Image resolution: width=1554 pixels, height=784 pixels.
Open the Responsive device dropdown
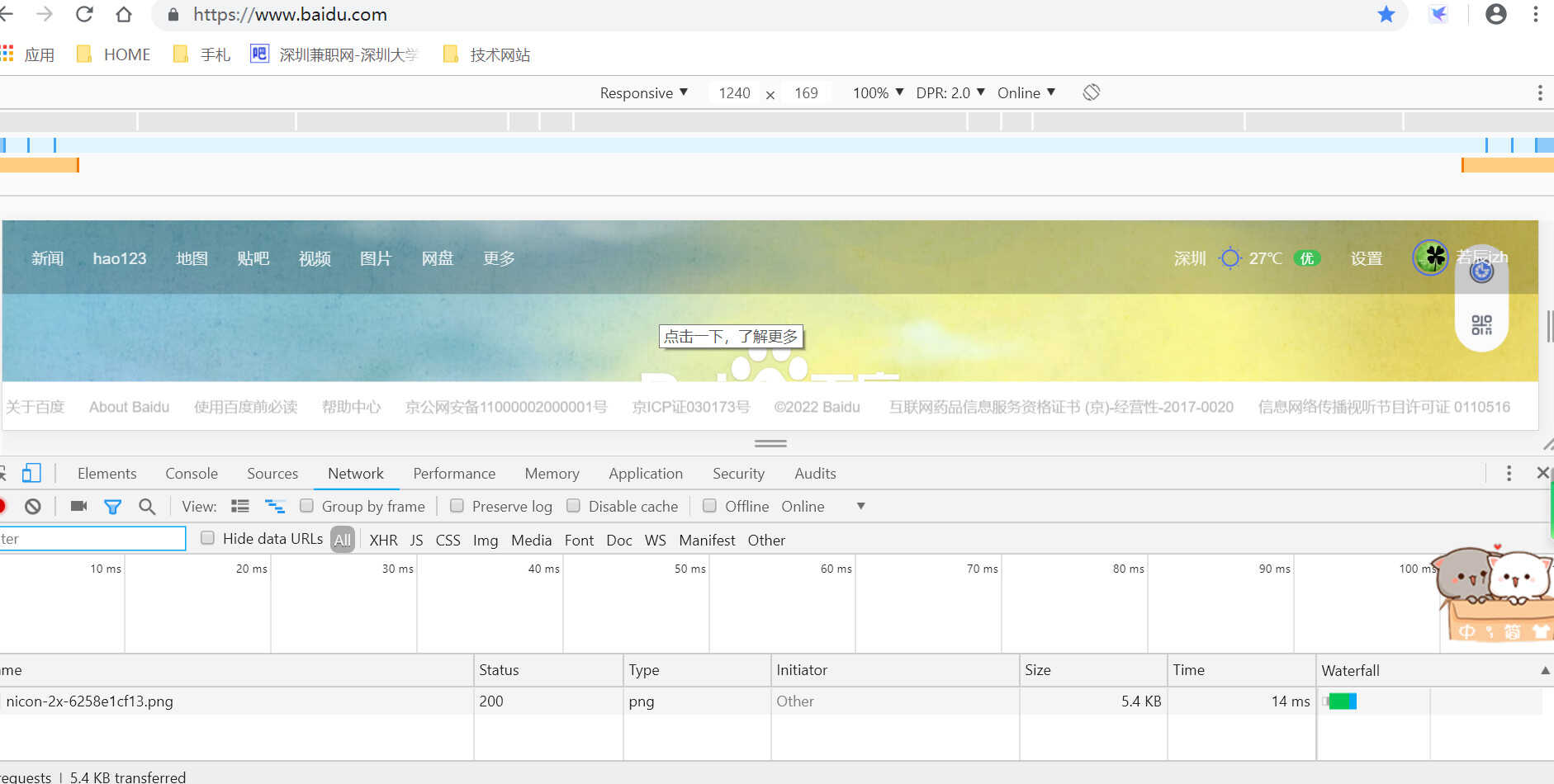point(644,92)
